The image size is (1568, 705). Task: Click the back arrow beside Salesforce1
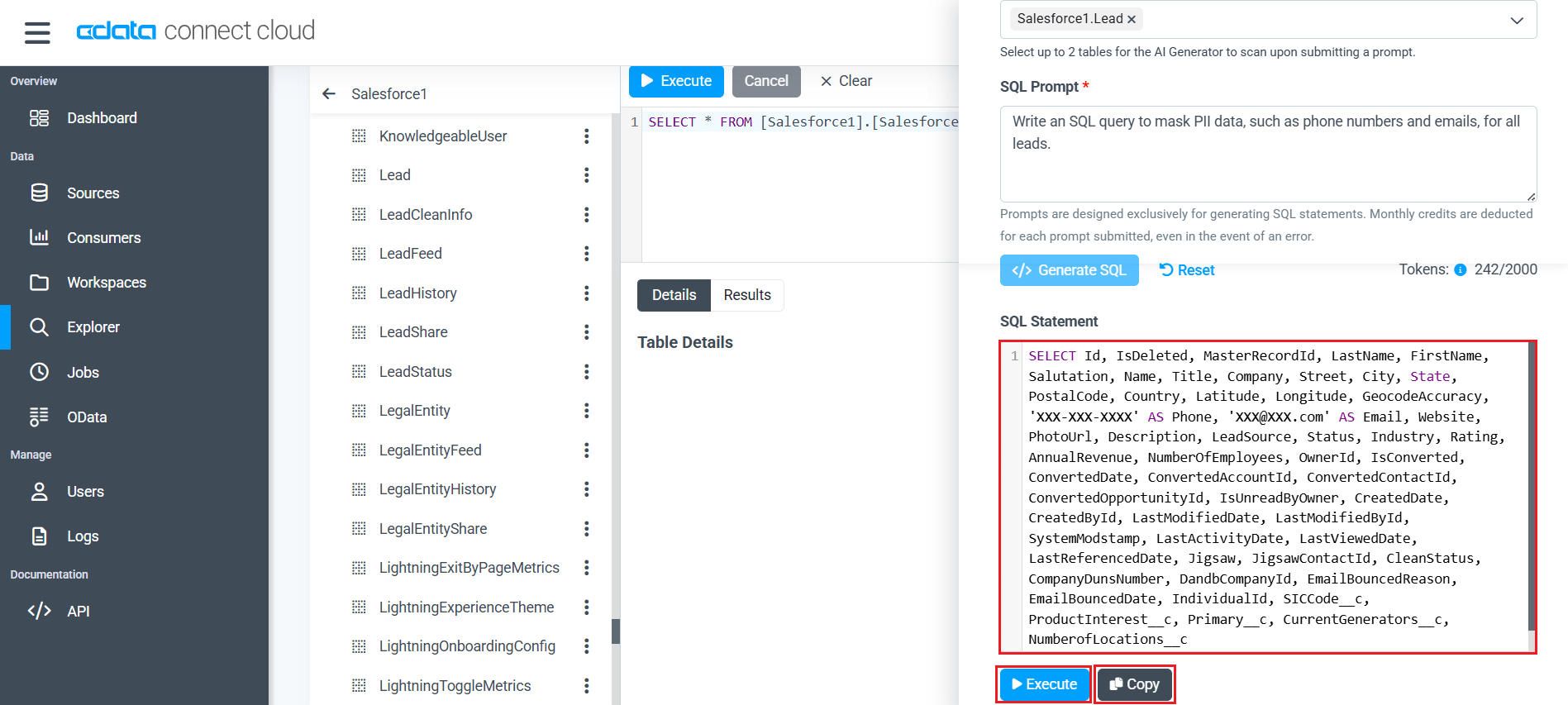tap(329, 94)
